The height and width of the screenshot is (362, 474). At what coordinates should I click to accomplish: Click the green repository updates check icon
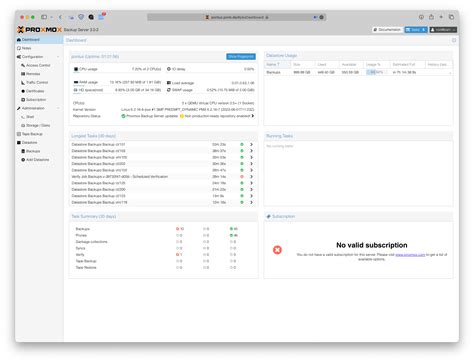pyautogui.click(x=123, y=116)
